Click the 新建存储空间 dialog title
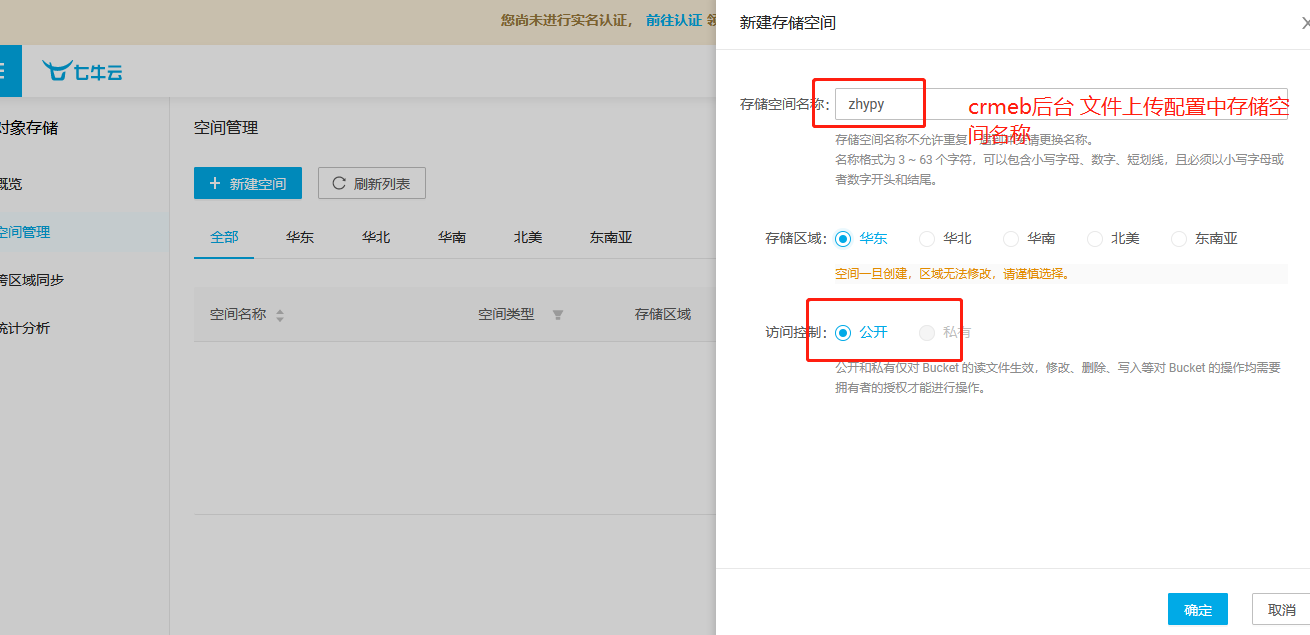Image resolution: width=1310 pixels, height=635 pixels. [788, 23]
